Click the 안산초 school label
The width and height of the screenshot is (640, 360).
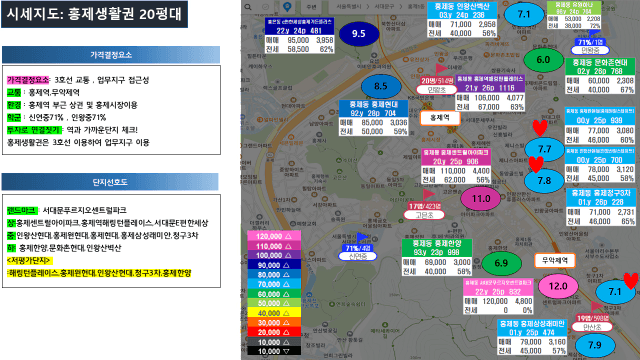(592, 327)
